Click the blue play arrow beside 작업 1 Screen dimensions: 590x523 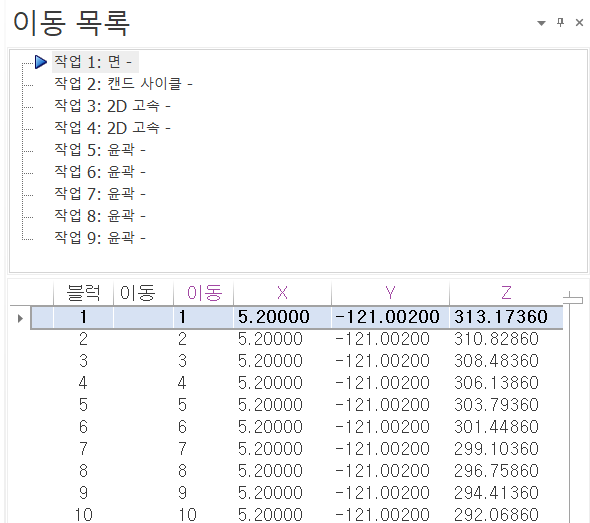tap(41, 62)
